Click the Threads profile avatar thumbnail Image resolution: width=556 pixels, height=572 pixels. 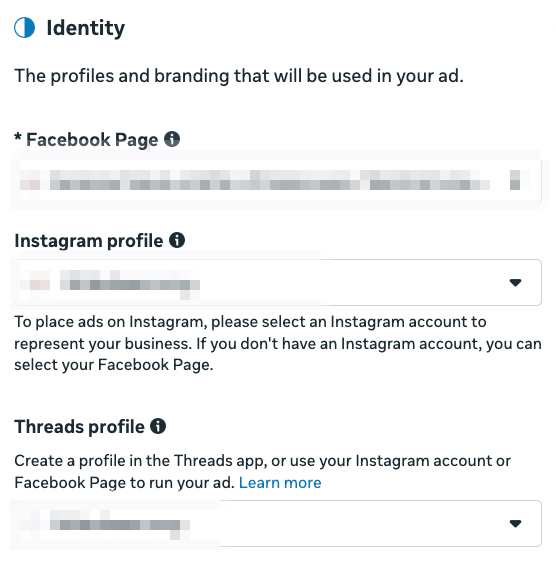click(x=30, y=525)
